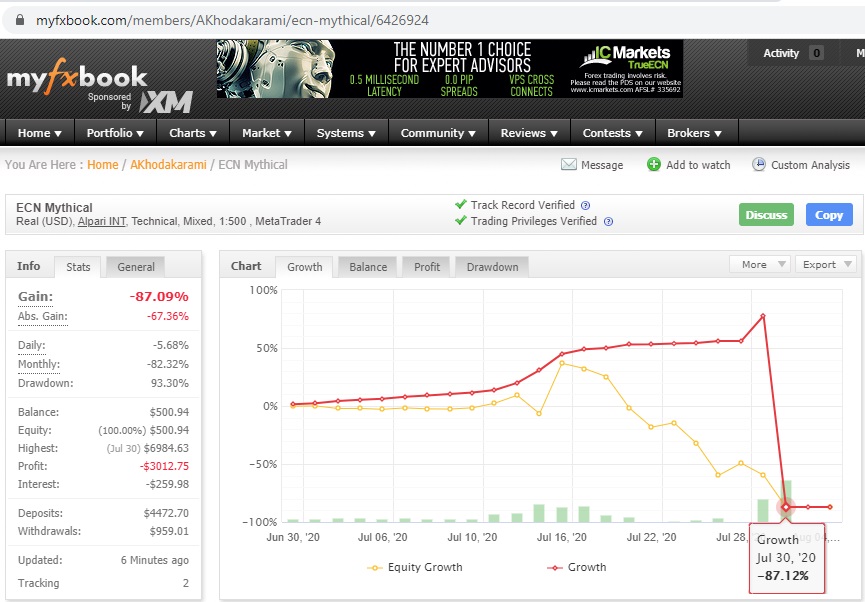The image size is (865, 602).
Task: Click the padlock icon in address bar
Action: click(20, 20)
